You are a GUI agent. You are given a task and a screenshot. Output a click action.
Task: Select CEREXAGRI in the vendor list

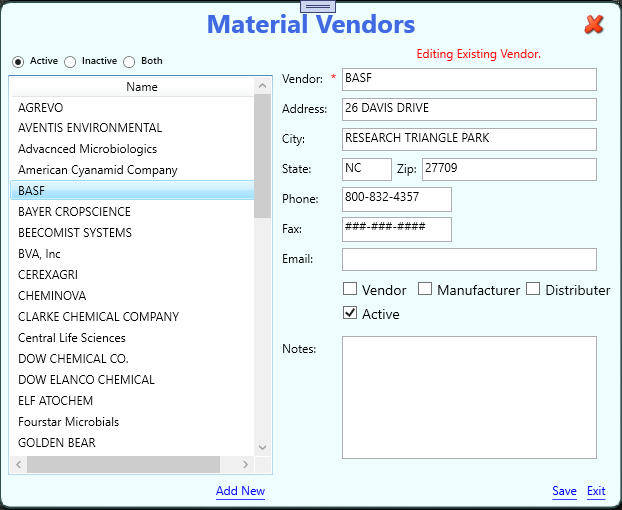[x=132, y=275]
